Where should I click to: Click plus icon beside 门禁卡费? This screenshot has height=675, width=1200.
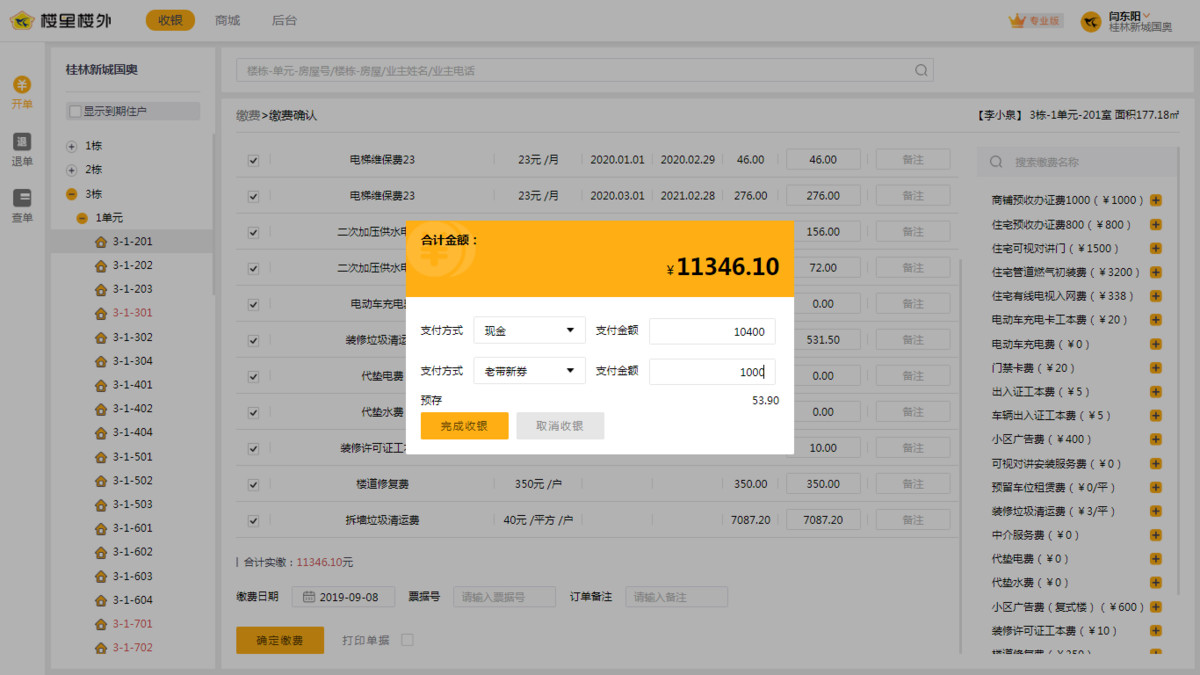click(x=1156, y=368)
